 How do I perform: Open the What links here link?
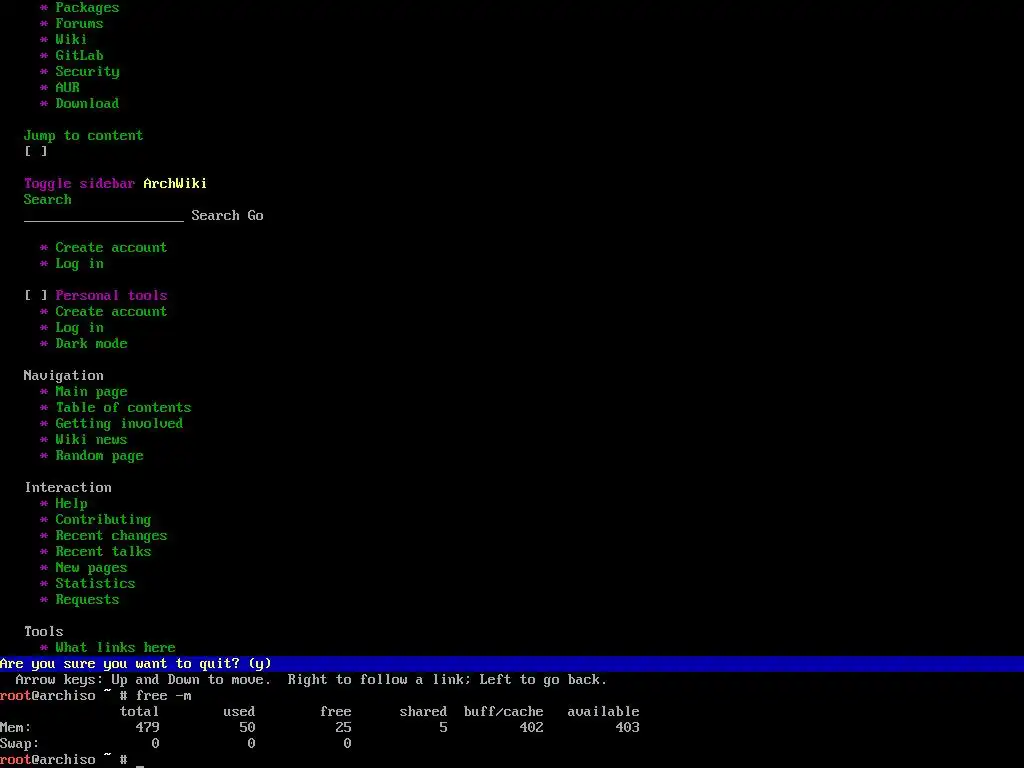(x=115, y=648)
